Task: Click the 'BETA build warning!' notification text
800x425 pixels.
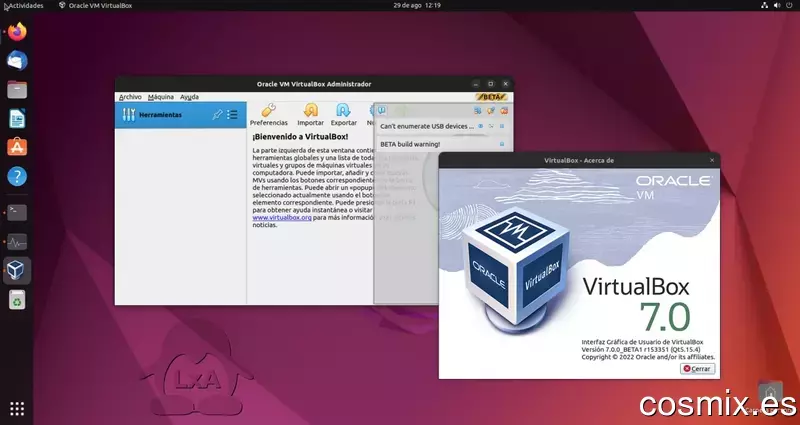Action: tap(410, 144)
